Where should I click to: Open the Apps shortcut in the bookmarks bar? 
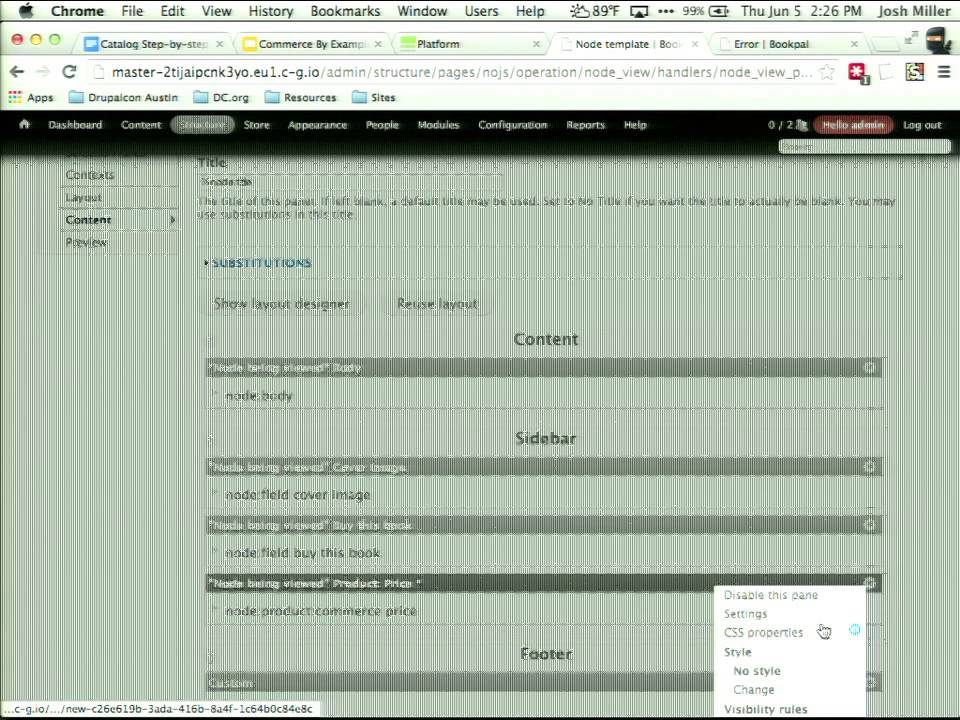(31, 97)
